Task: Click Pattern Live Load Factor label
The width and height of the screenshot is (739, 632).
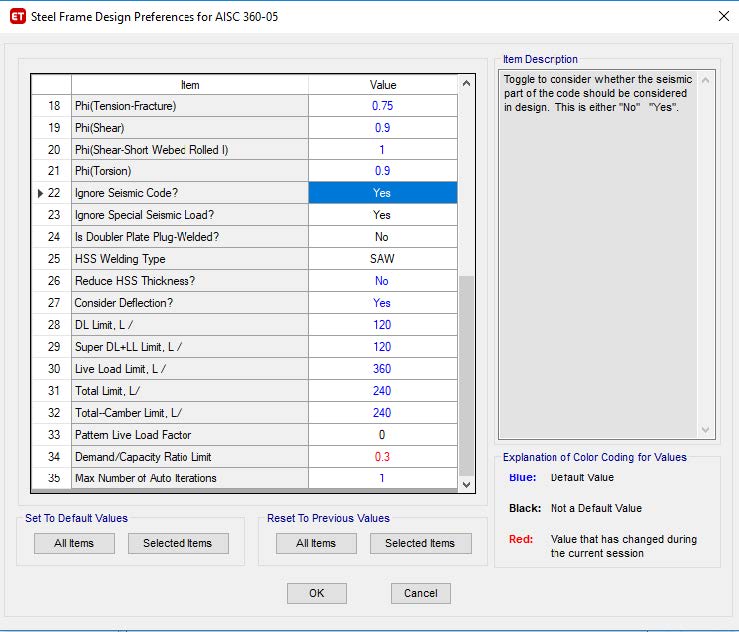Action: 133,435
